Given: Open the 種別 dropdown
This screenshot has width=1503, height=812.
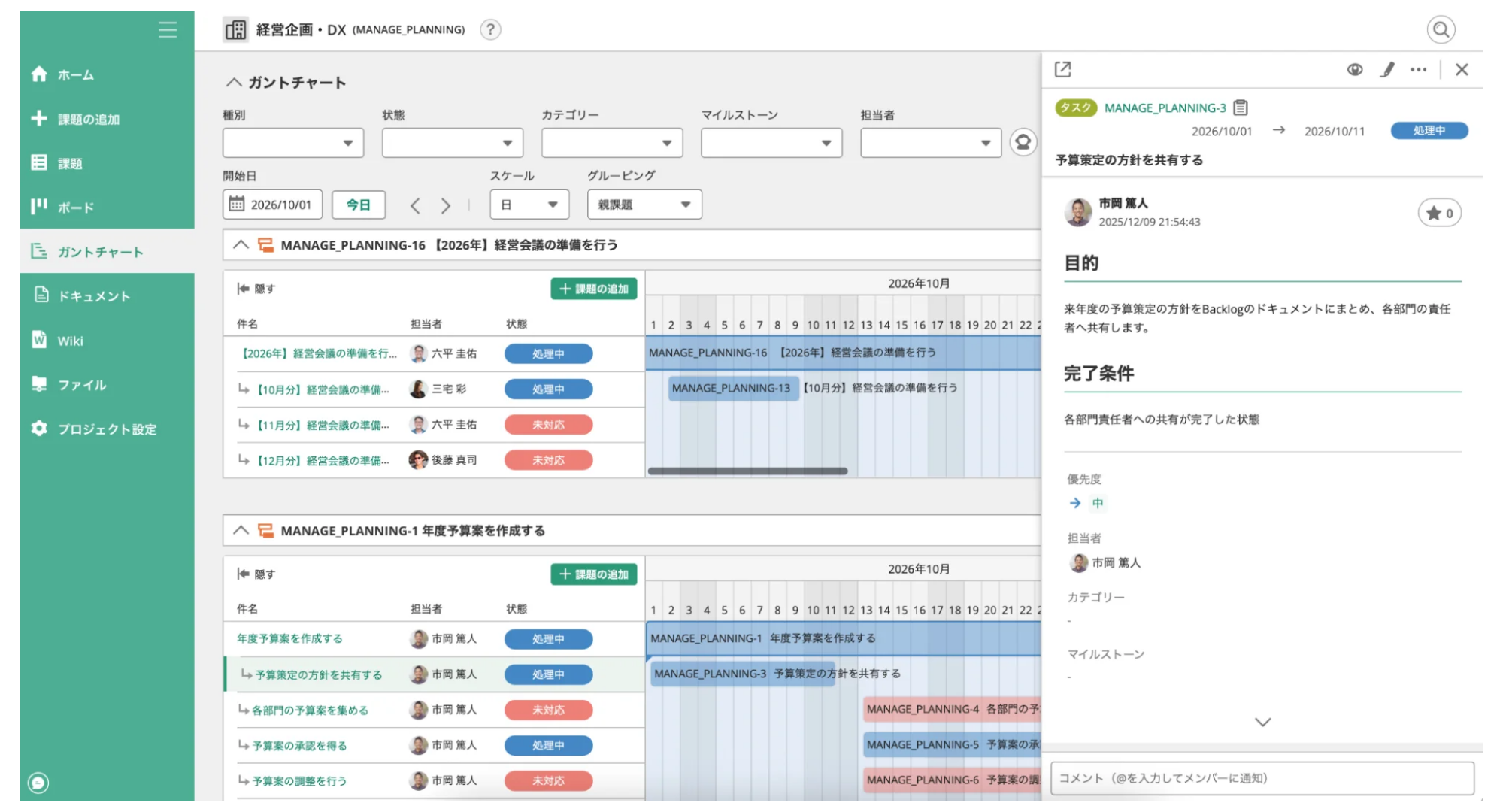Looking at the screenshot, I should 293,143.
